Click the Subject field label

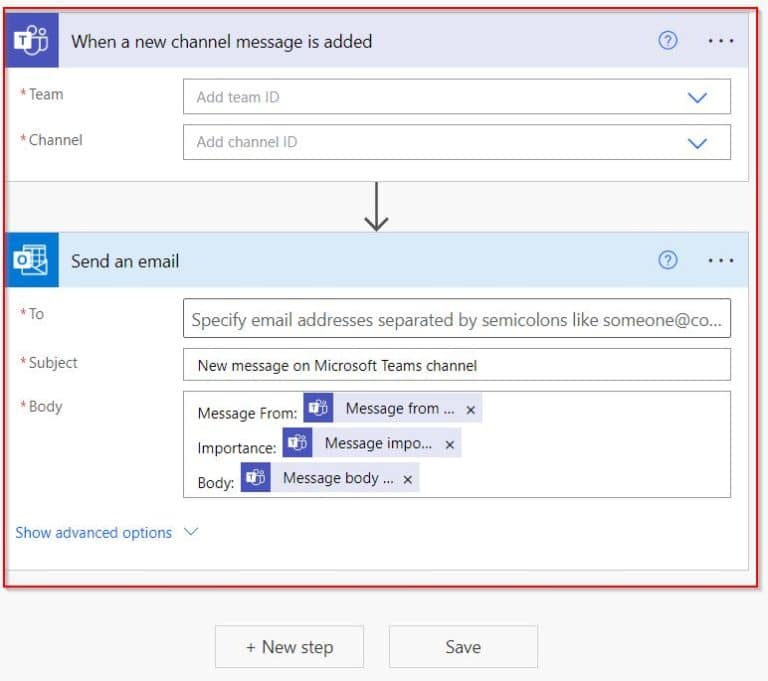pos(53,363)
